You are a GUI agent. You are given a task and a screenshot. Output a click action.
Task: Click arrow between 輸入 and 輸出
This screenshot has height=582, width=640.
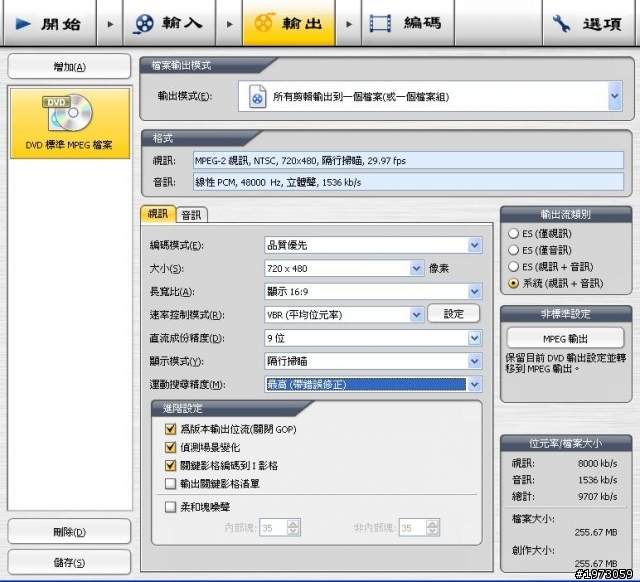[x=229, y=24]
